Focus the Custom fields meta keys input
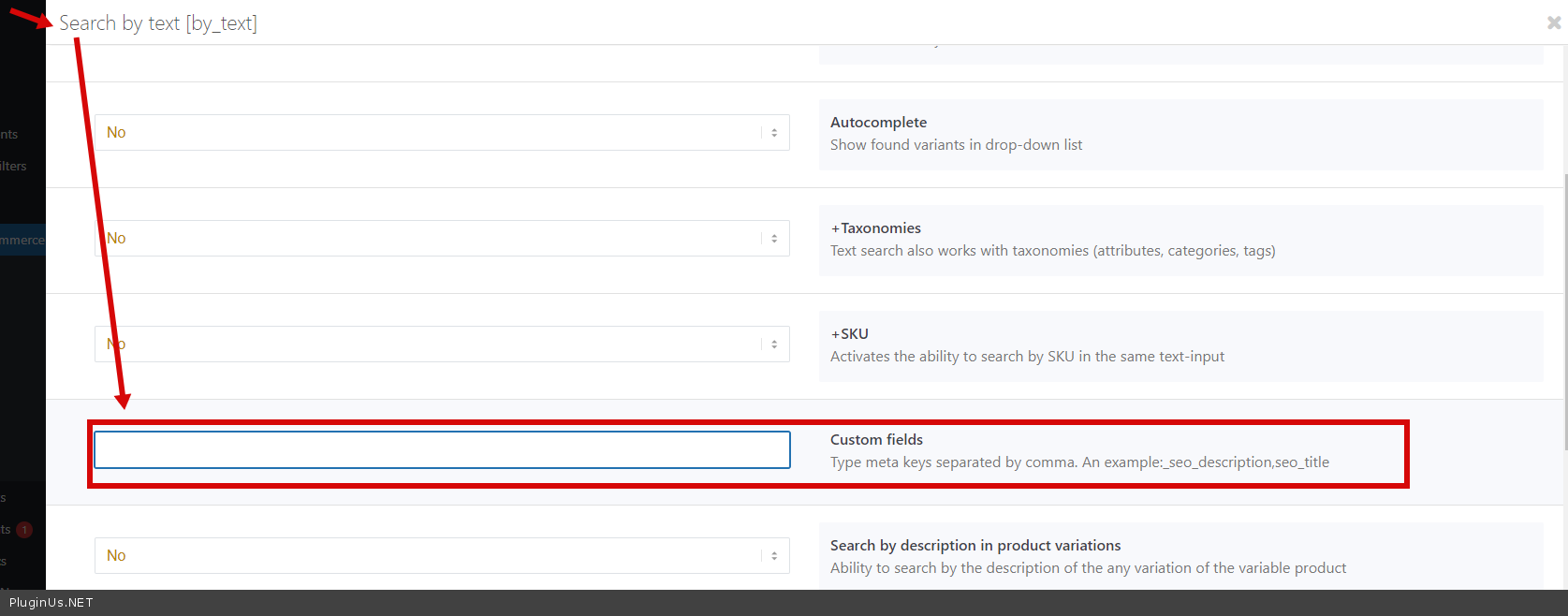 point(442,450)
